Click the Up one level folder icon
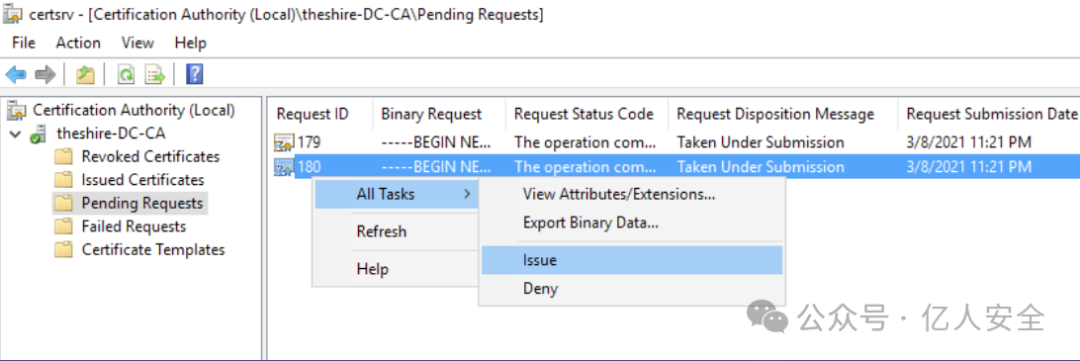 coord(85,74)
